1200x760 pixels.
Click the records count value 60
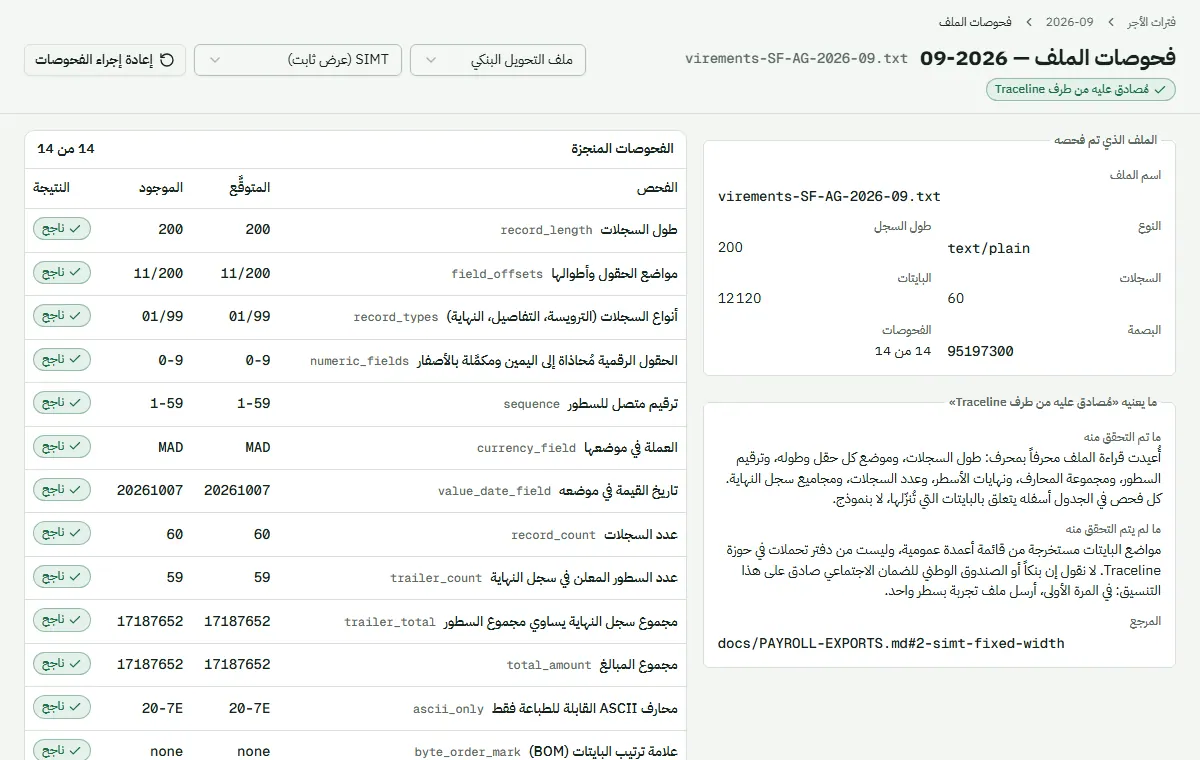(x=956, y=298)
